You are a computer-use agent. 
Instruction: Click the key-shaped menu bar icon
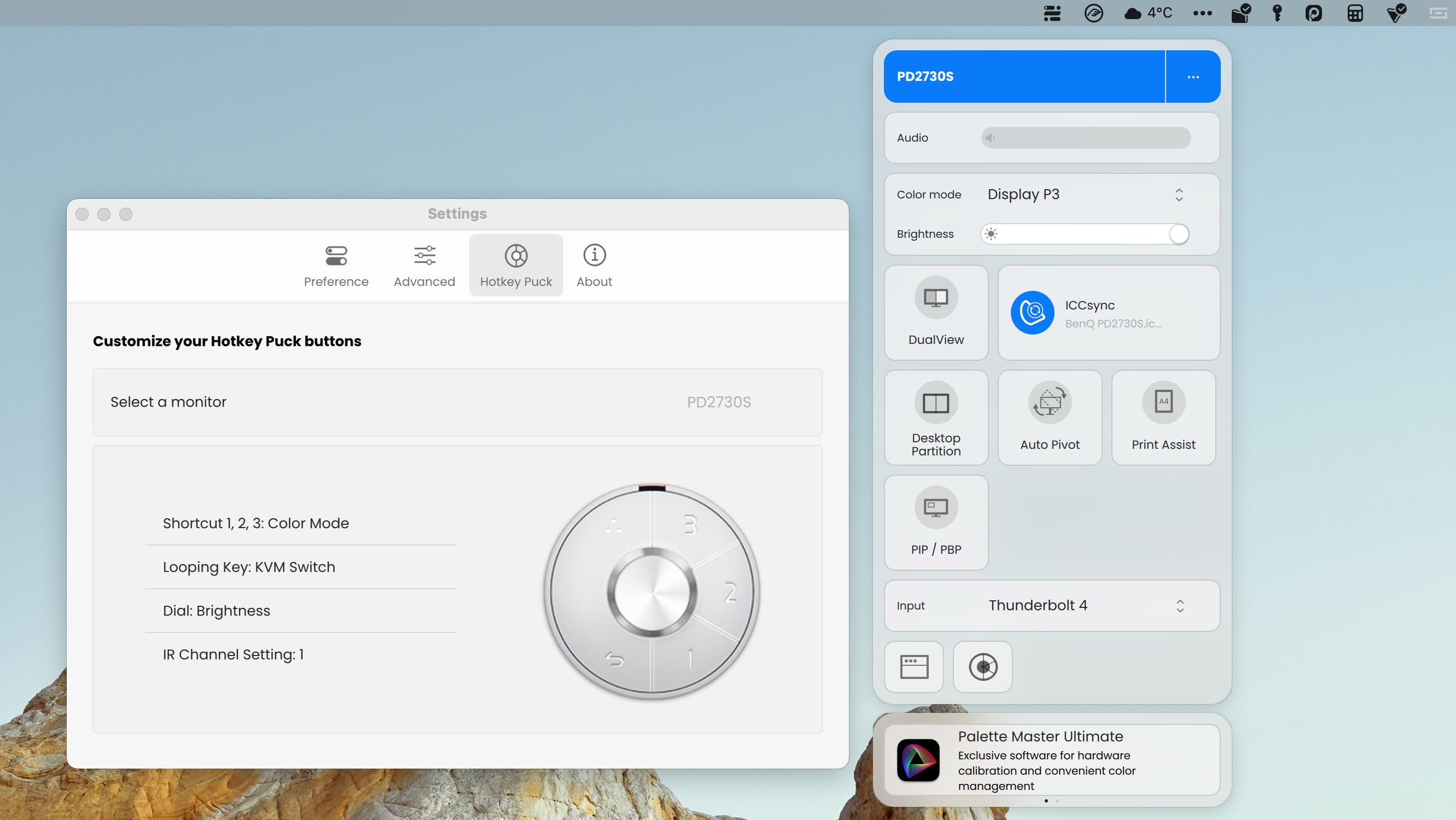[1277, 13]
